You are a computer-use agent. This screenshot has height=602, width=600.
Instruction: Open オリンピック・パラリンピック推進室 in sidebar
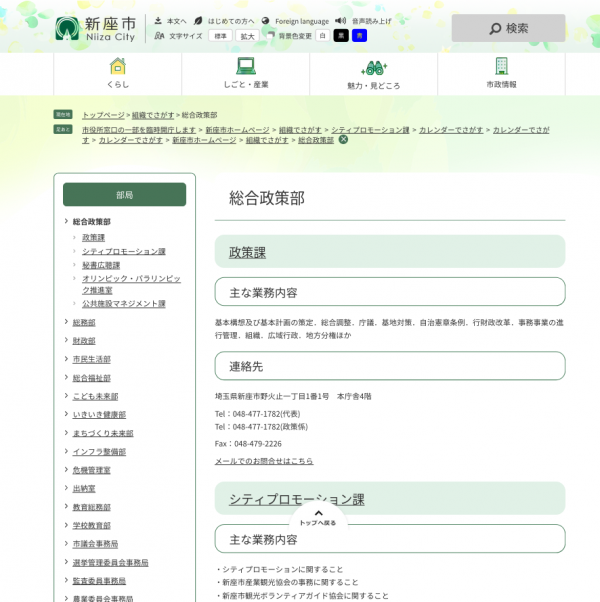[x=131, y=284]
